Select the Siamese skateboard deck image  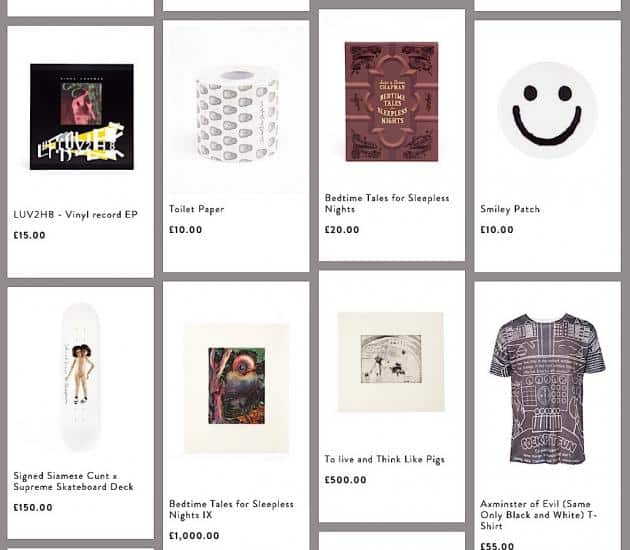[x=81, y=376]
